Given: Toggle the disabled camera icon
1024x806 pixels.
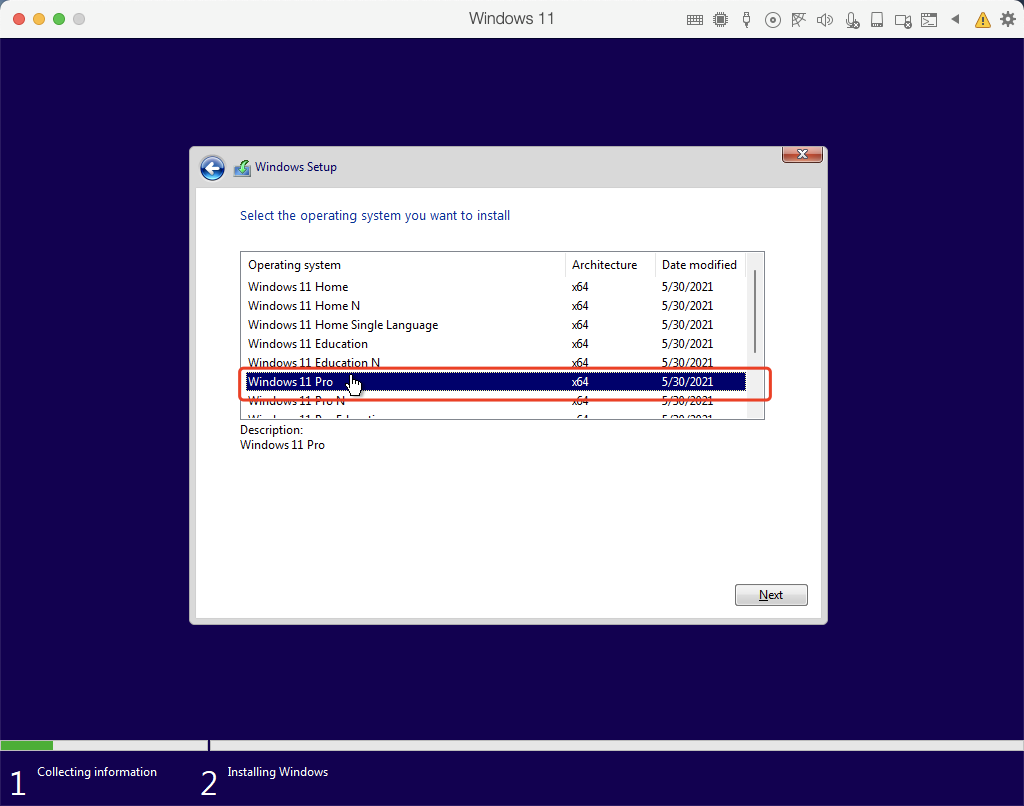Looking at the screenshot, I should click(903, 21).
